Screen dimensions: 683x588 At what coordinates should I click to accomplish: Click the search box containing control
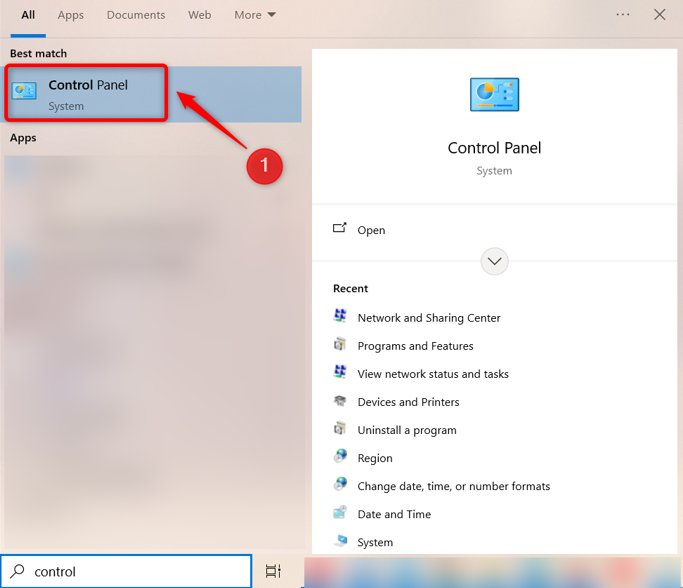click(126, 571)
